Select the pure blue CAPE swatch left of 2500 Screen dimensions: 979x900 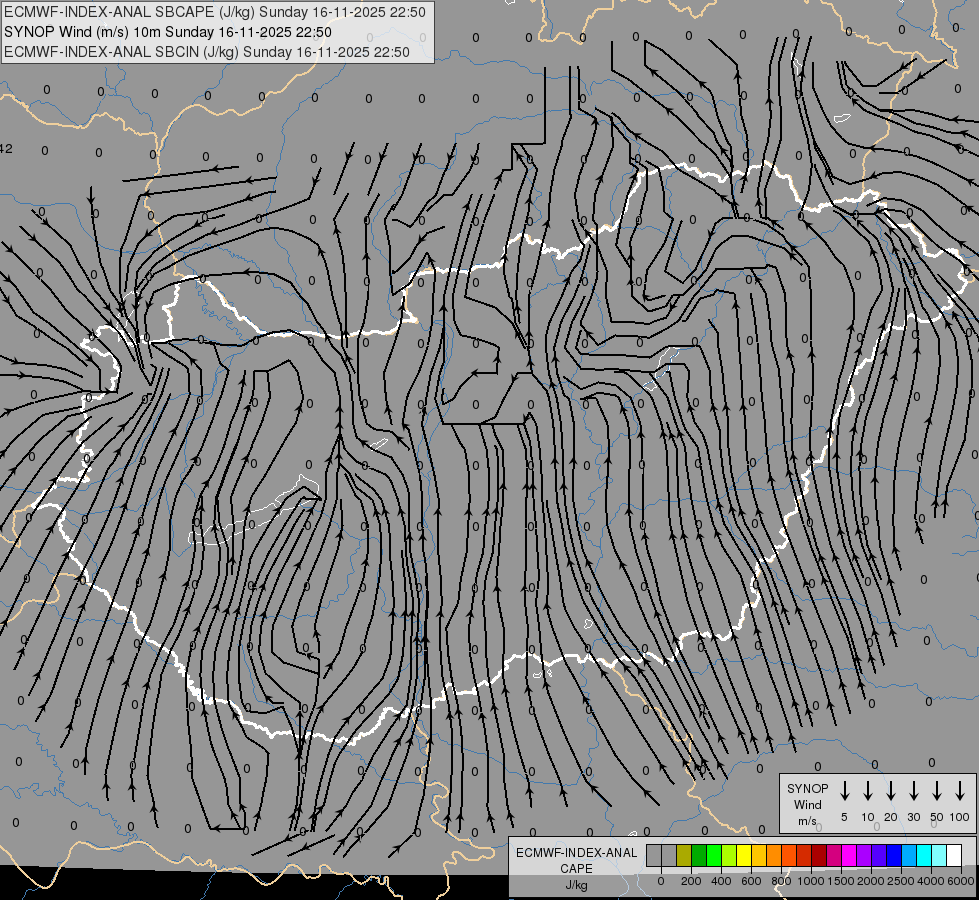pos(894,855)
